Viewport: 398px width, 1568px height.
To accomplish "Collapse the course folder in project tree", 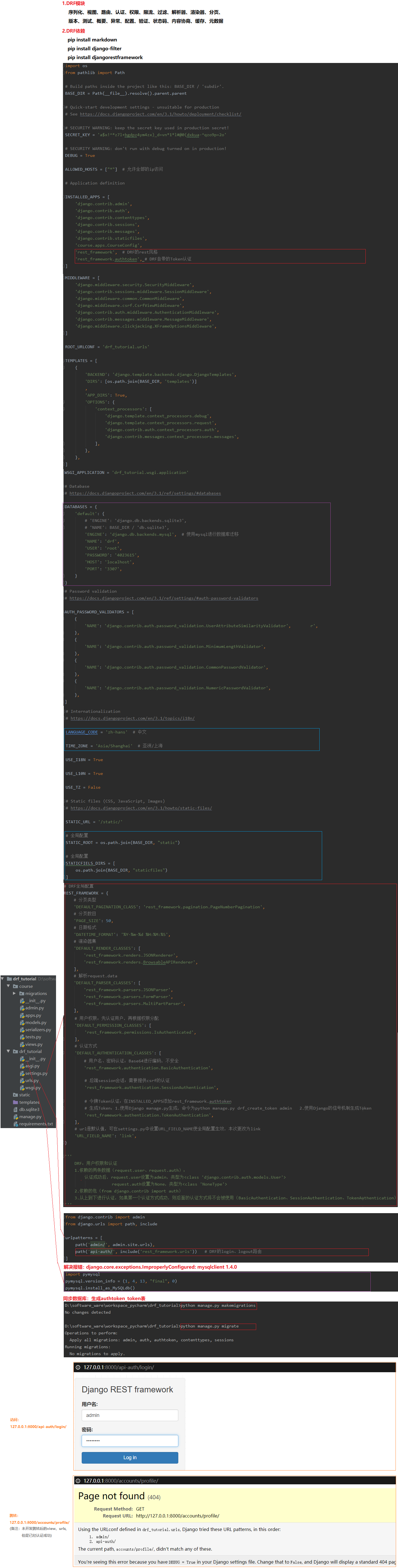I will (9, 986).
